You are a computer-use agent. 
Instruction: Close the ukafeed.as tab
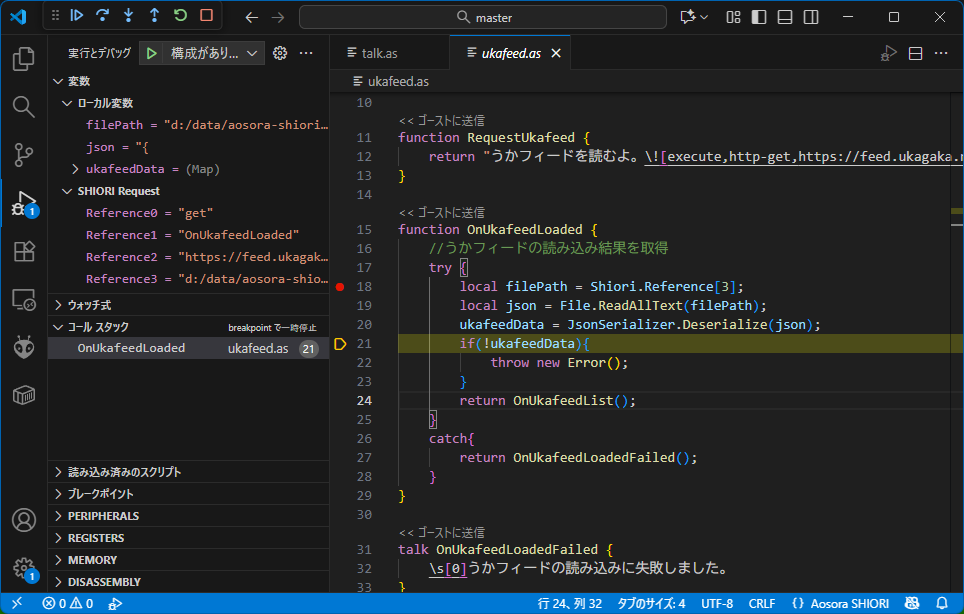click(x=556, y=53)
